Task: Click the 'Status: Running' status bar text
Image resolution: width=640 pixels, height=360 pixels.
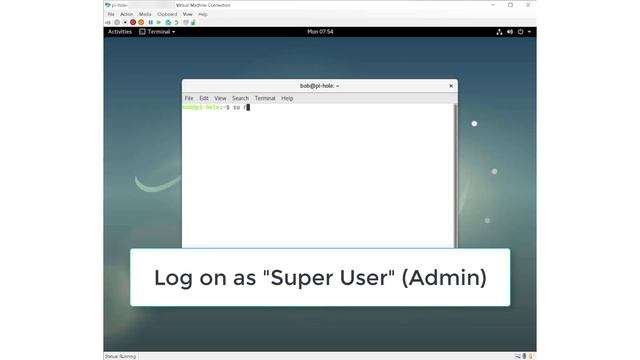Action: [120, 356]
